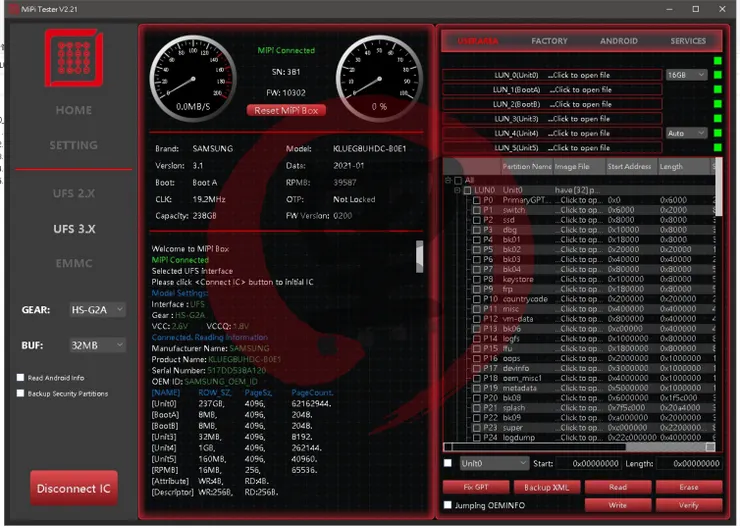
Task: Click the Image File cell for P21 splash
Action: [579, 408]
